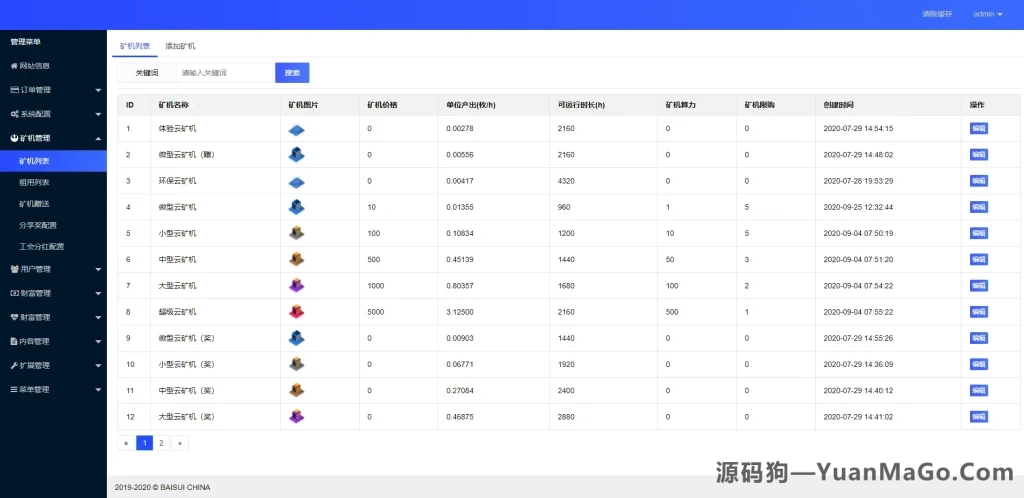Collapse 矿机管理 with its up arrow
Image resolution: width=1024 pixels, height=498 pixels.
[98, 138]
